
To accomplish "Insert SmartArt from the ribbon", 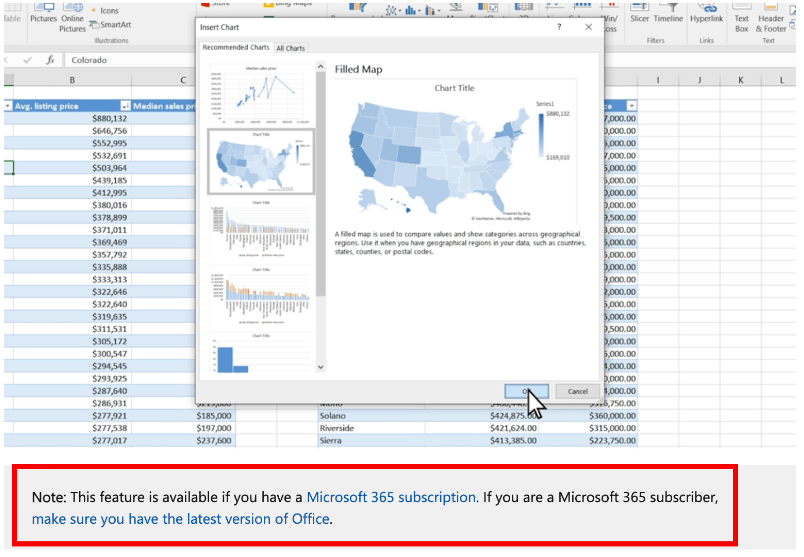I will click(110, 25).
